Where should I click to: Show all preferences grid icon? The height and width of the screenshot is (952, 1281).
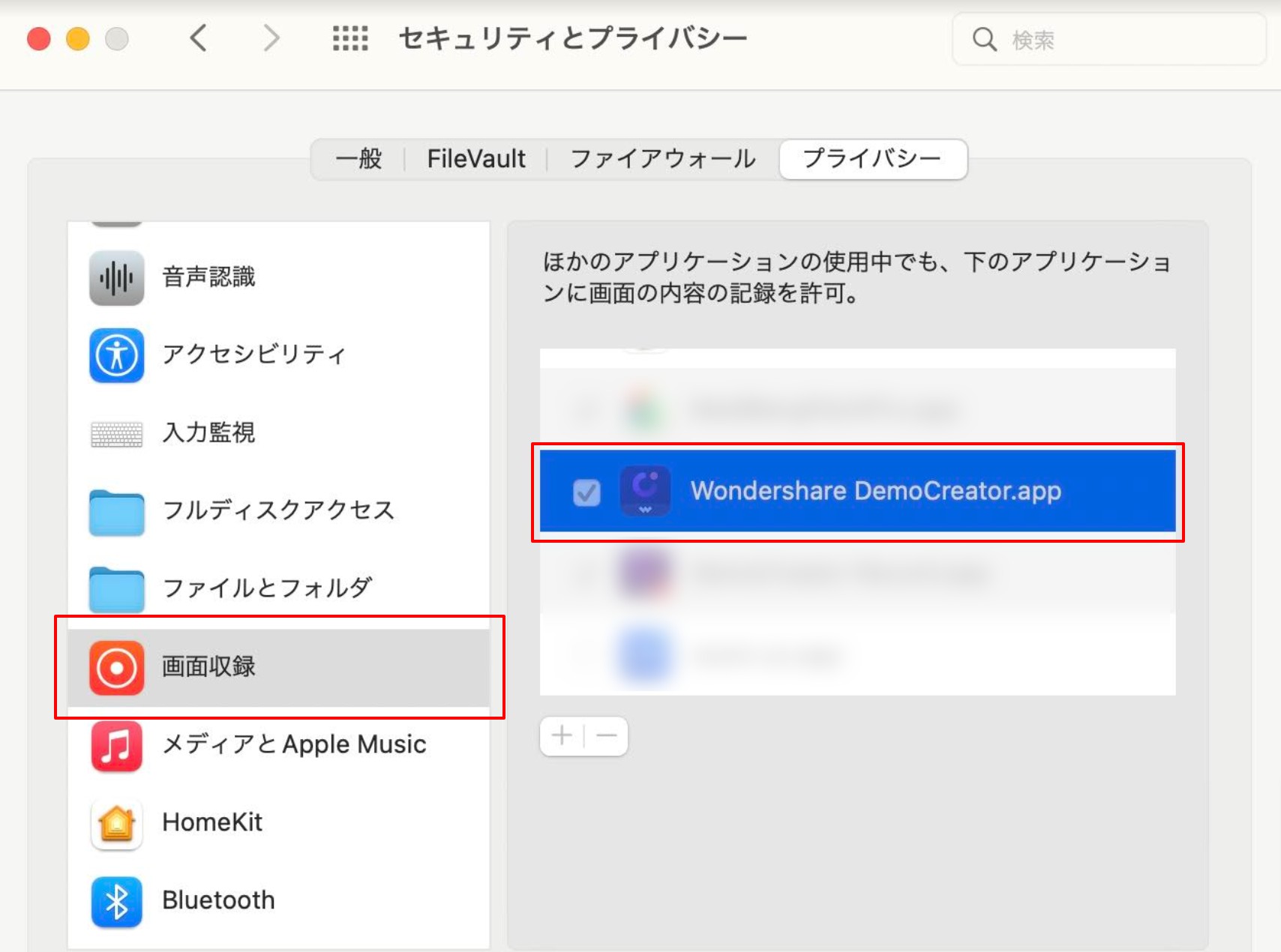coord(350,38)
